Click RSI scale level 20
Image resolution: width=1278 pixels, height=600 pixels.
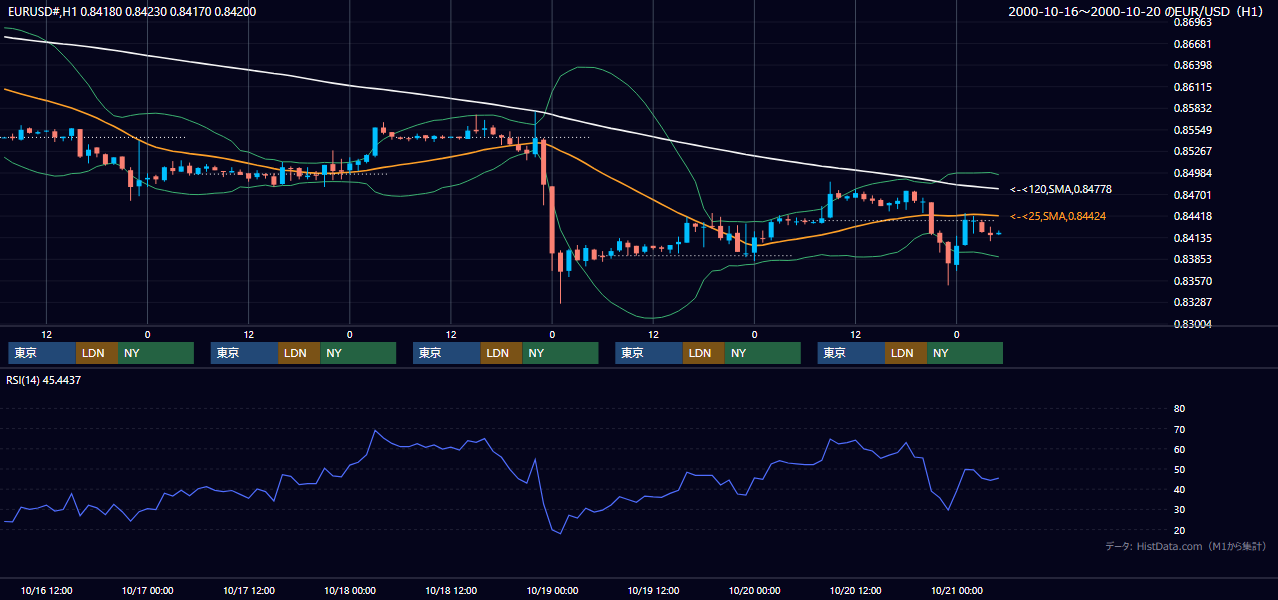pyautogui.click(x=1179, y=530)
